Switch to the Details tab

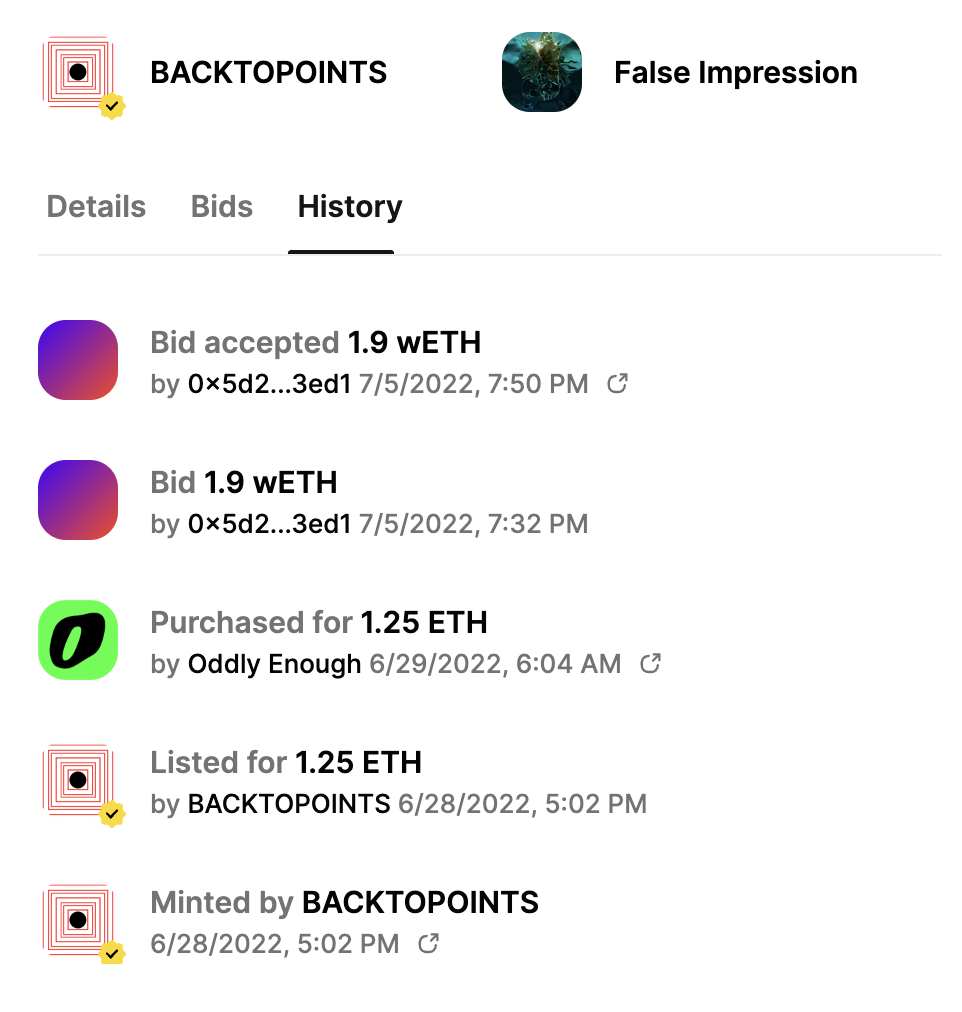(x=96, y=207)
